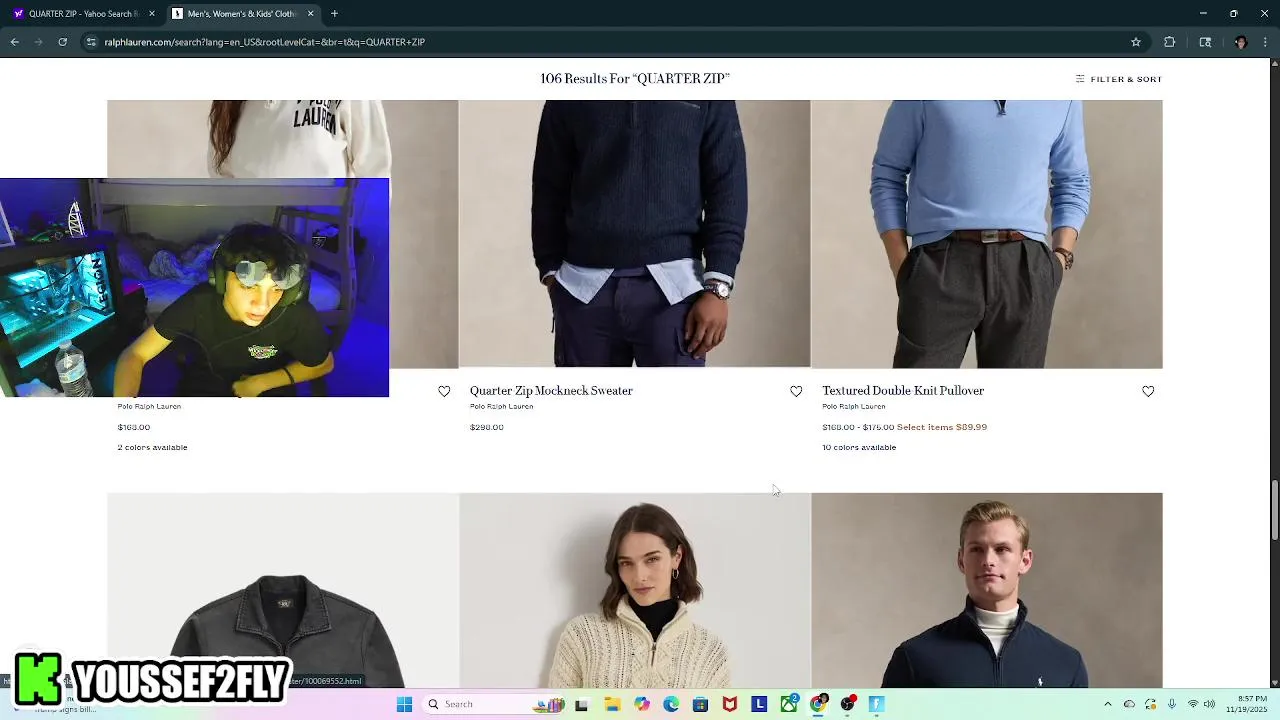The image size is (1280, 720).
Task: Click the cream cable-knit sweater woman image
Action: click(635, 590)
